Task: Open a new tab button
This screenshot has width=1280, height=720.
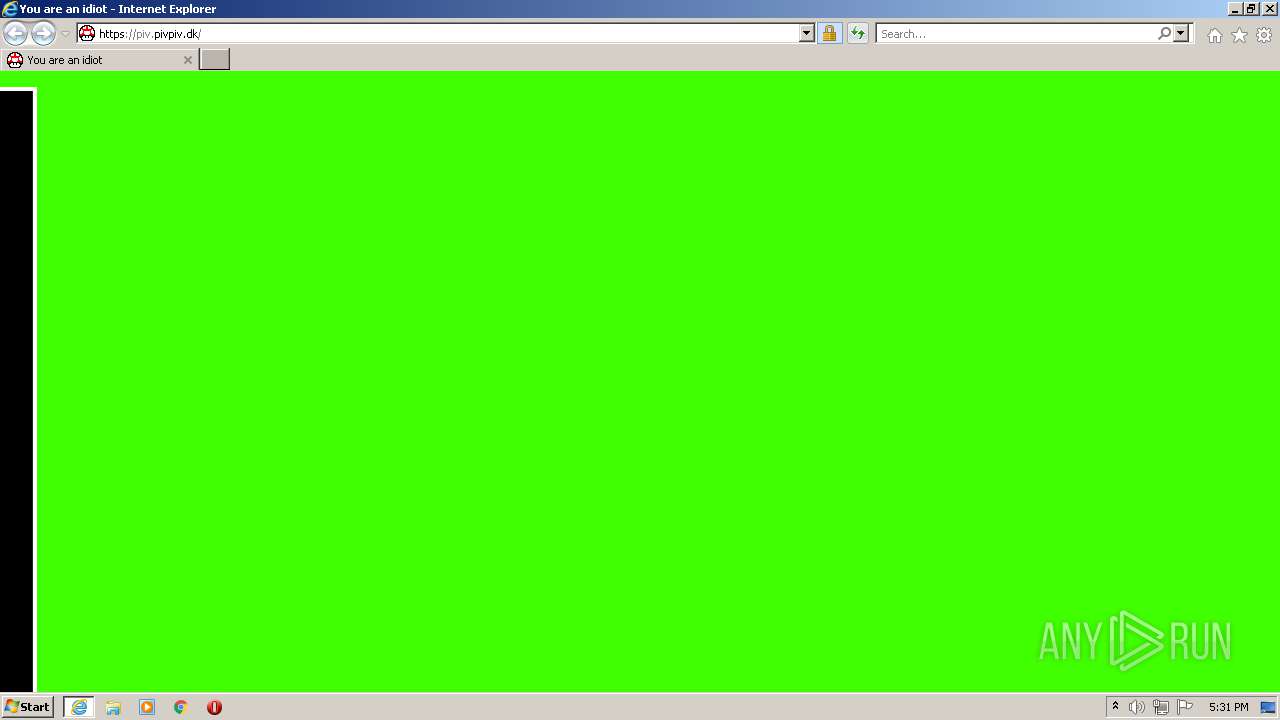Action: coord(215,59)
